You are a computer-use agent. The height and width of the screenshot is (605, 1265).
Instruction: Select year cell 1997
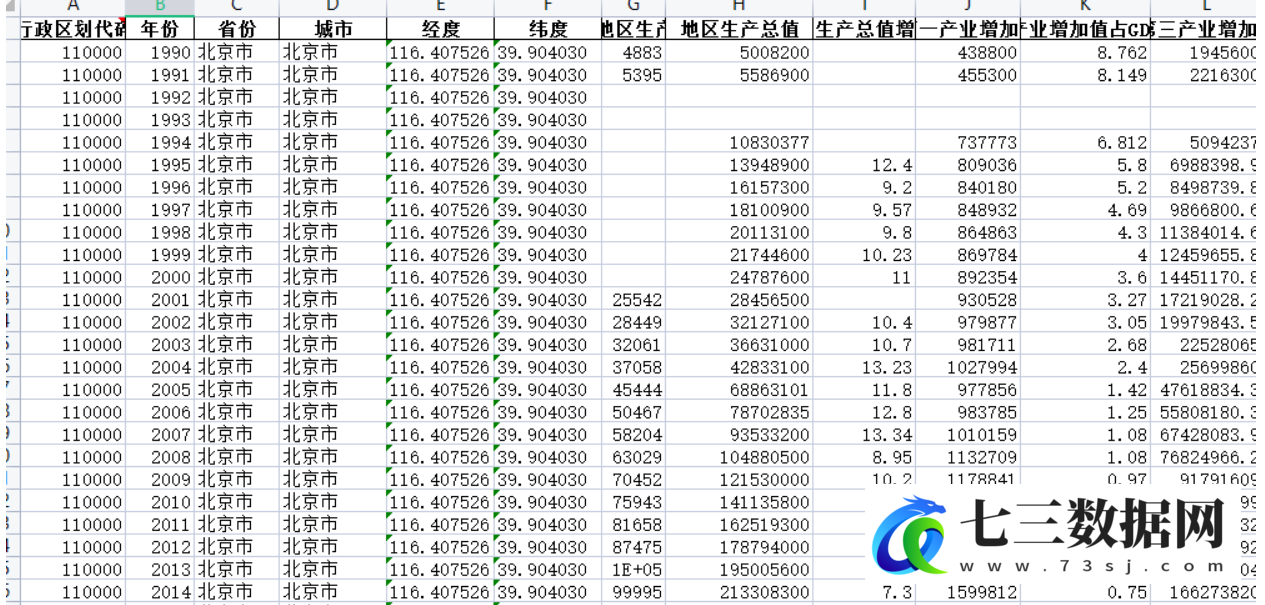pyautogui.click(x=160, y=210)
